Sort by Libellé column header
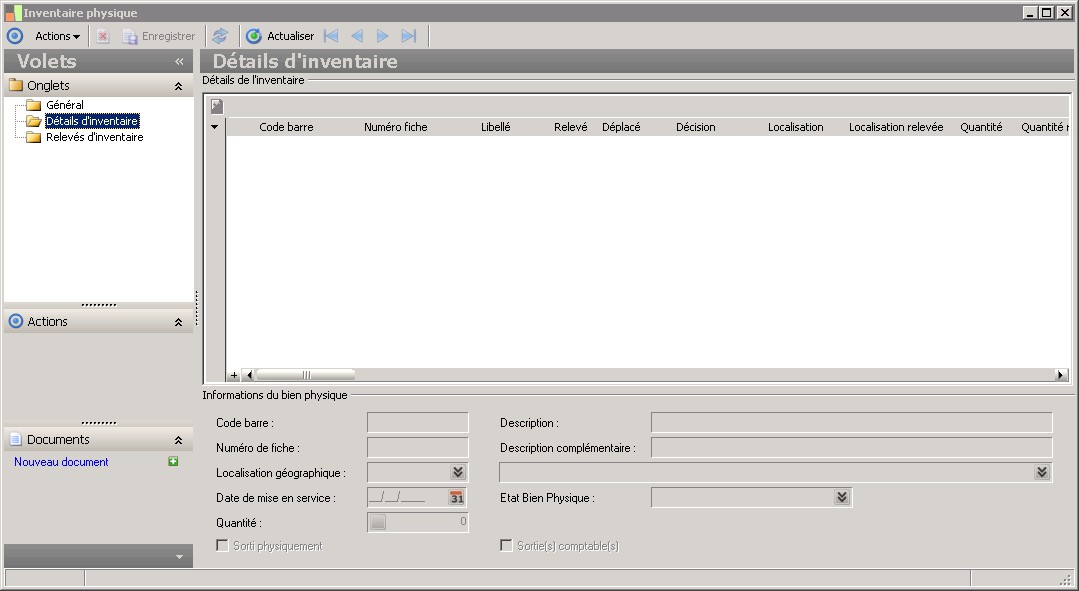Image resolution: width=1079 pixels, height=591 pixels. tap(495, 127)
